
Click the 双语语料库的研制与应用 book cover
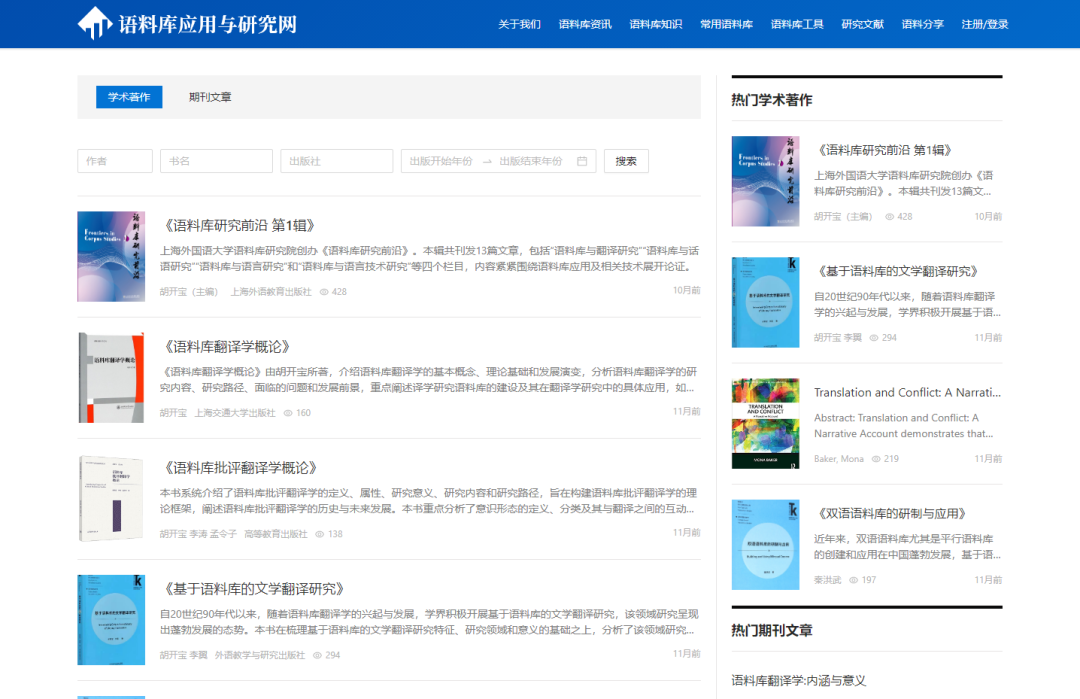[765, 545]
